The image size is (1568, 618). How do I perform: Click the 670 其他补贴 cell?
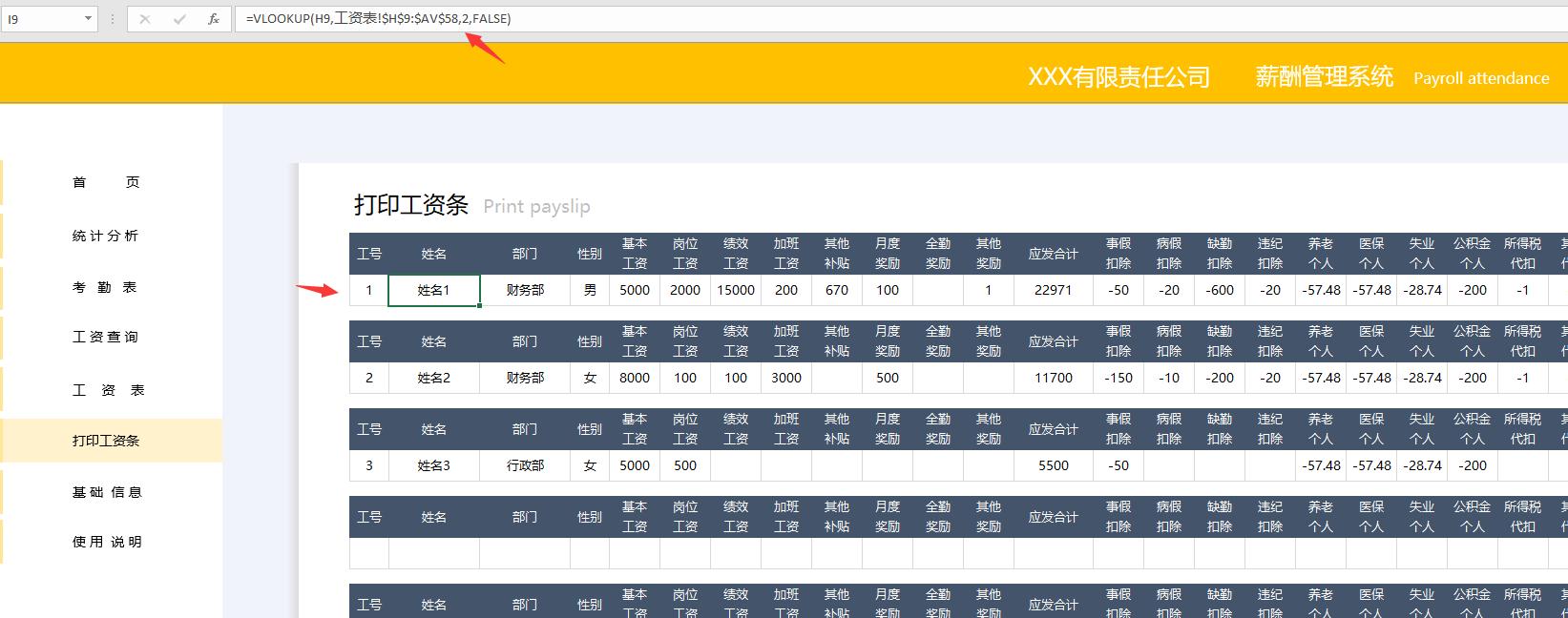click(x=837, y=291)
